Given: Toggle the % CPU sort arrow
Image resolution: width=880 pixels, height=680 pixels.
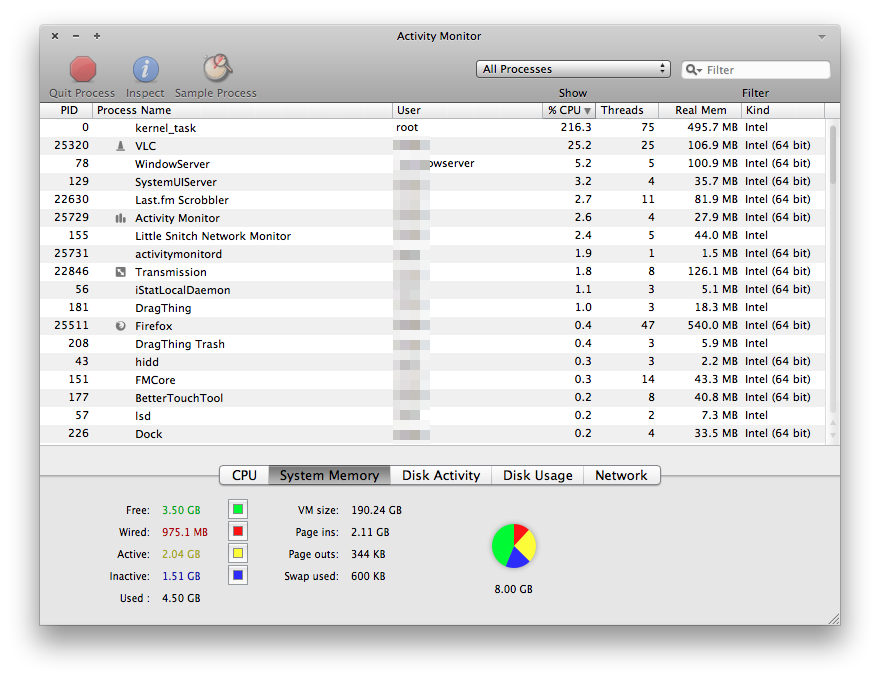Looking at the screenshot, I should pyautogui.click(x=588, y=111).
